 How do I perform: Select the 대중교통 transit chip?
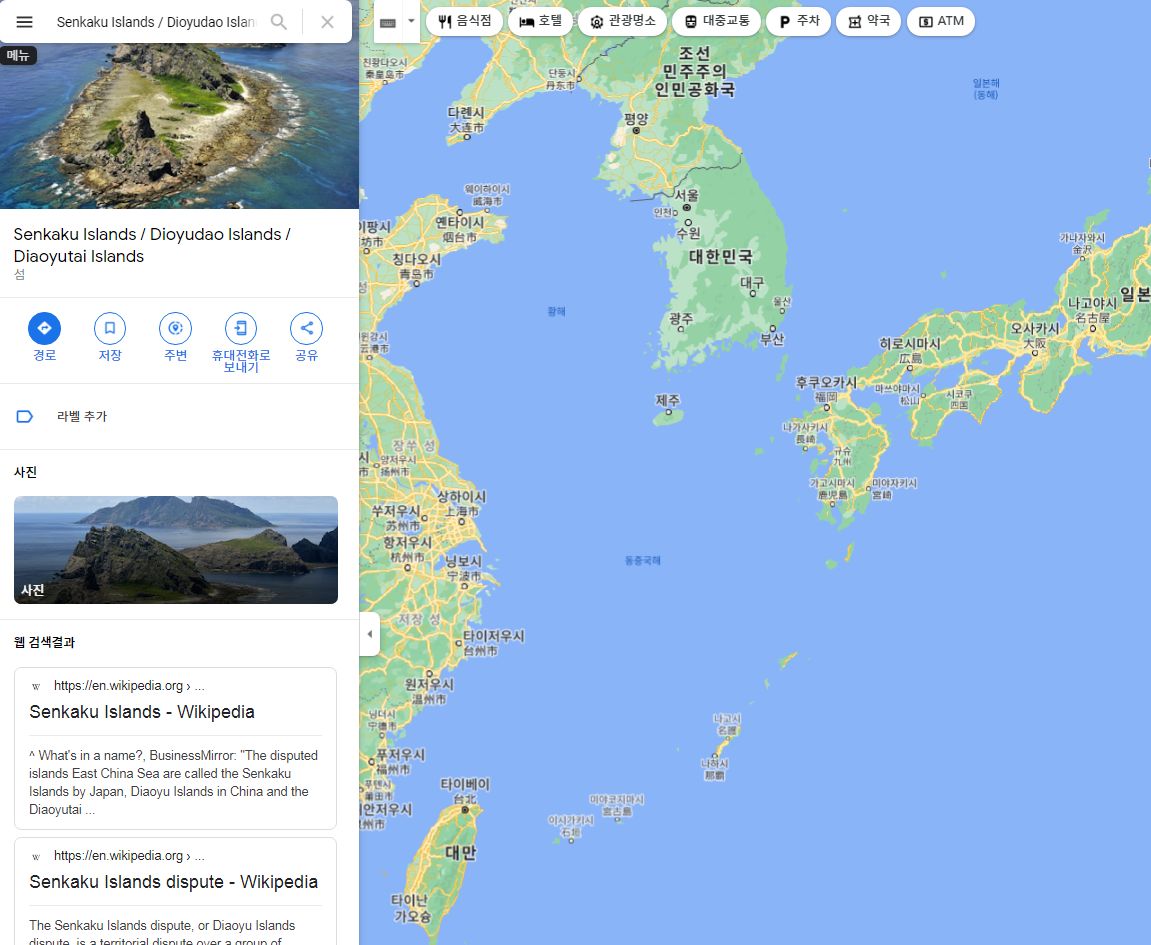[716, 21]
